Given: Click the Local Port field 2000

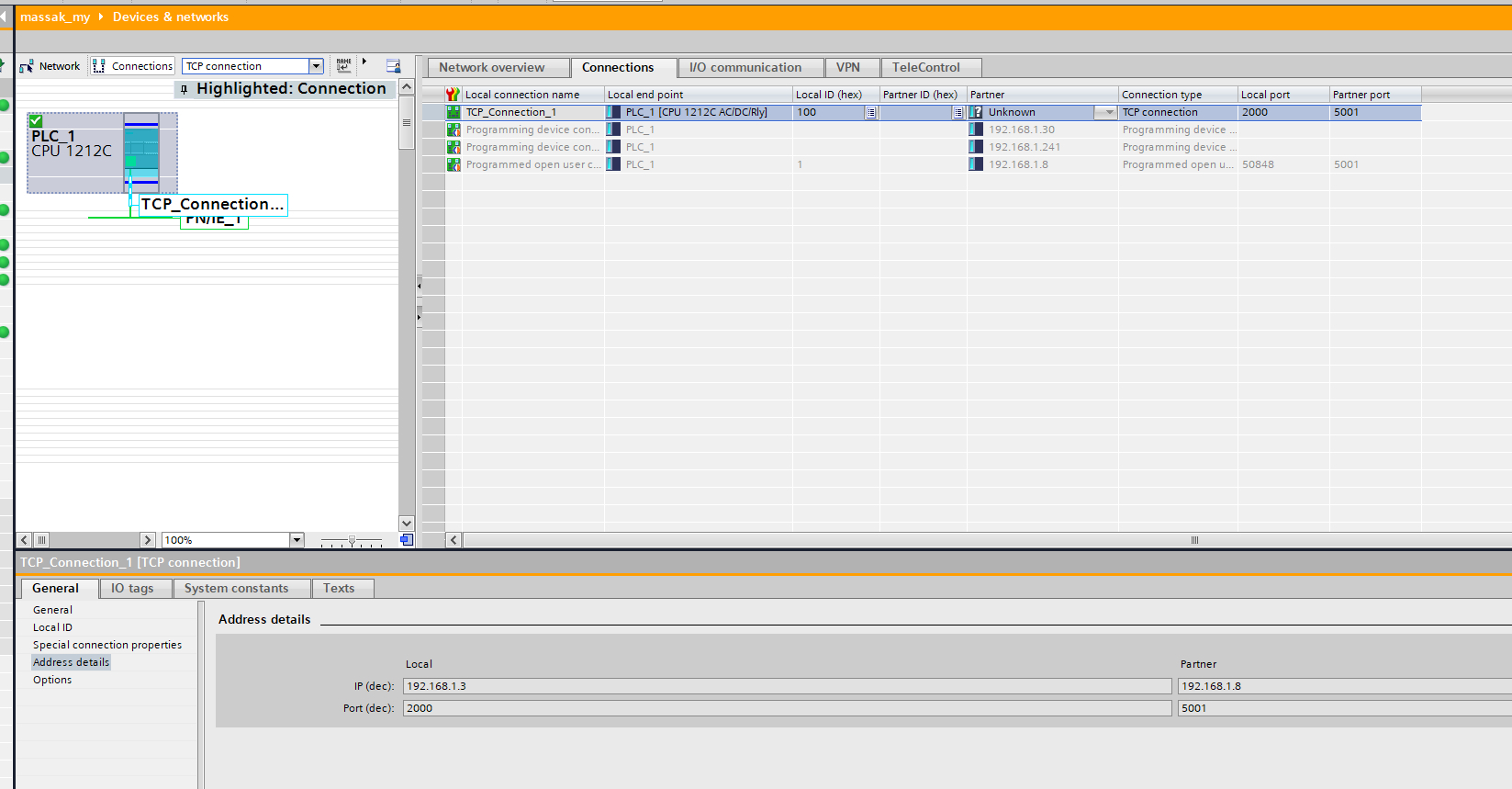Looking at the screenshot, I should click(x=787, y=708).
